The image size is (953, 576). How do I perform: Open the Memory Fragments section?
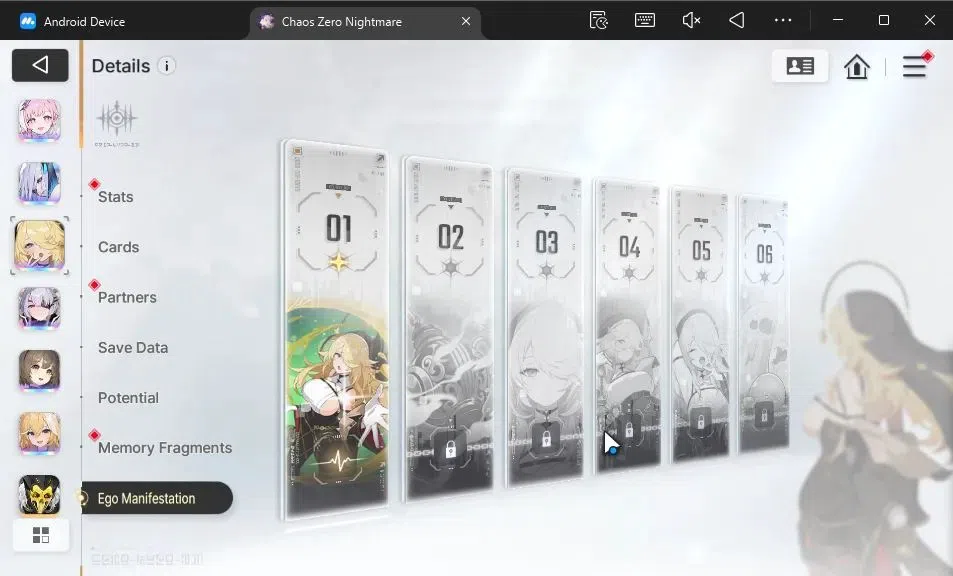click(165, 448)
